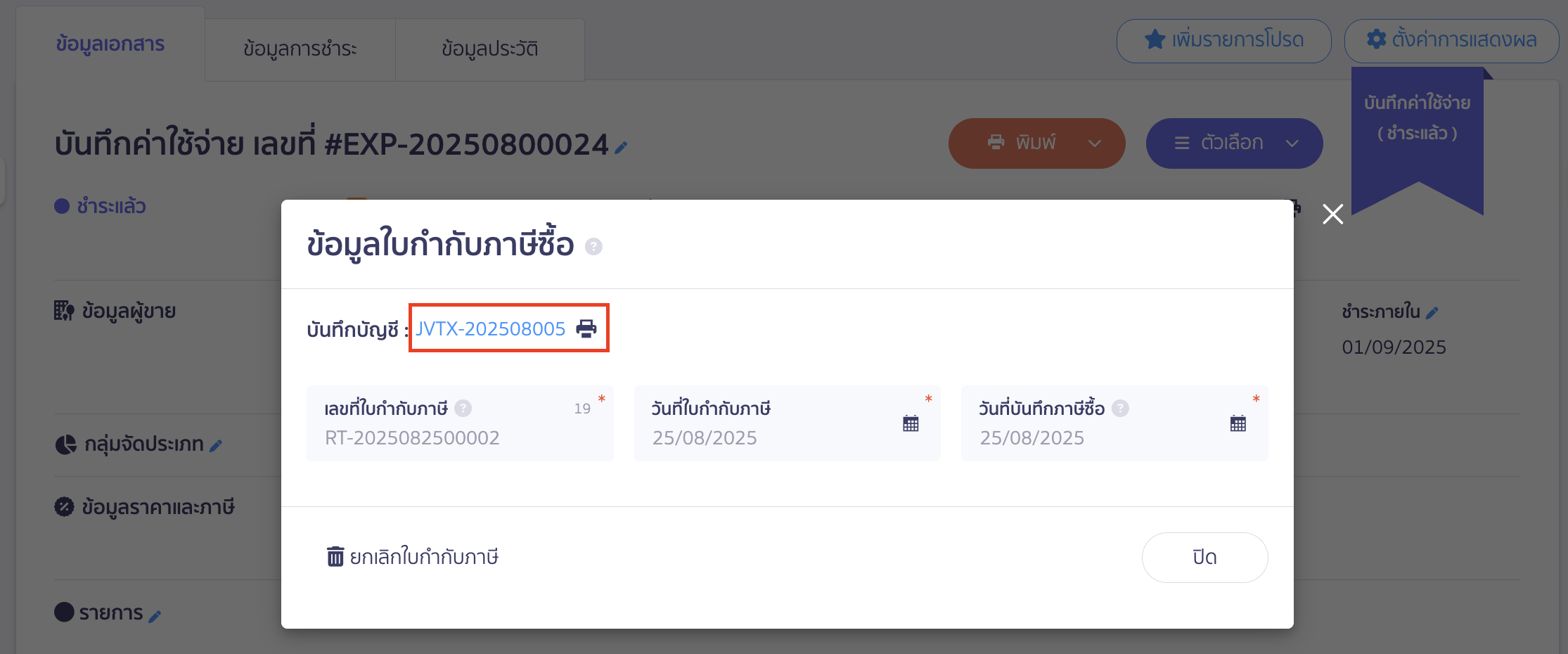Click the 01/09/2025 due date value
This screenshot has width=1568, height=654.
[x=1394, y=347]
